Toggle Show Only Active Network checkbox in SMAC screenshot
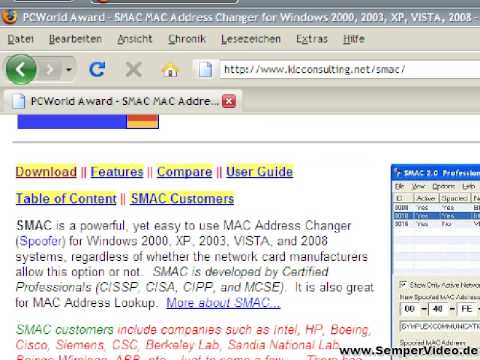The width and height of the screenshot is (480, 360). [x=403, y=284]
